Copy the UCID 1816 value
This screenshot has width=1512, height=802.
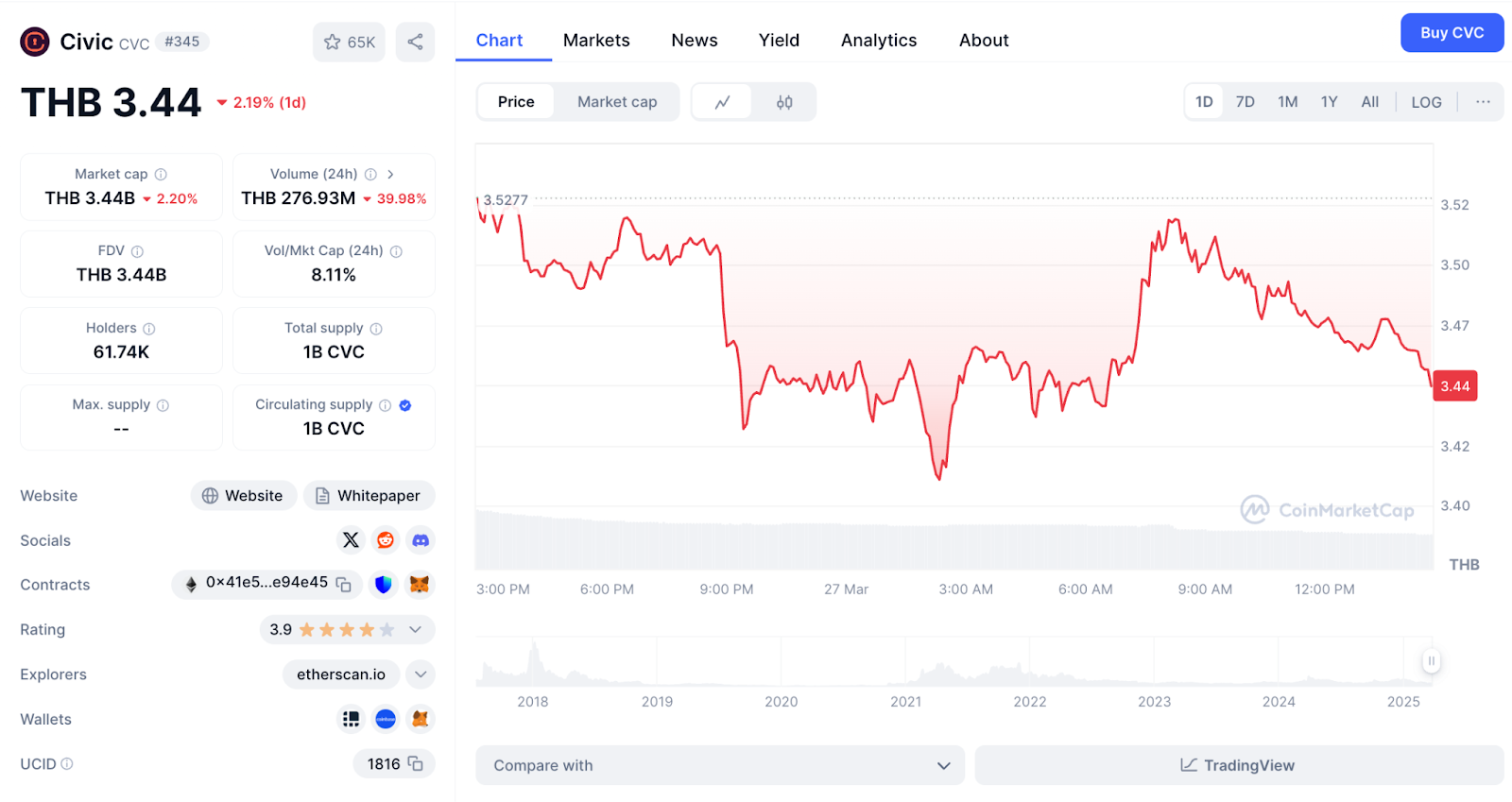[x=415, y=763]
